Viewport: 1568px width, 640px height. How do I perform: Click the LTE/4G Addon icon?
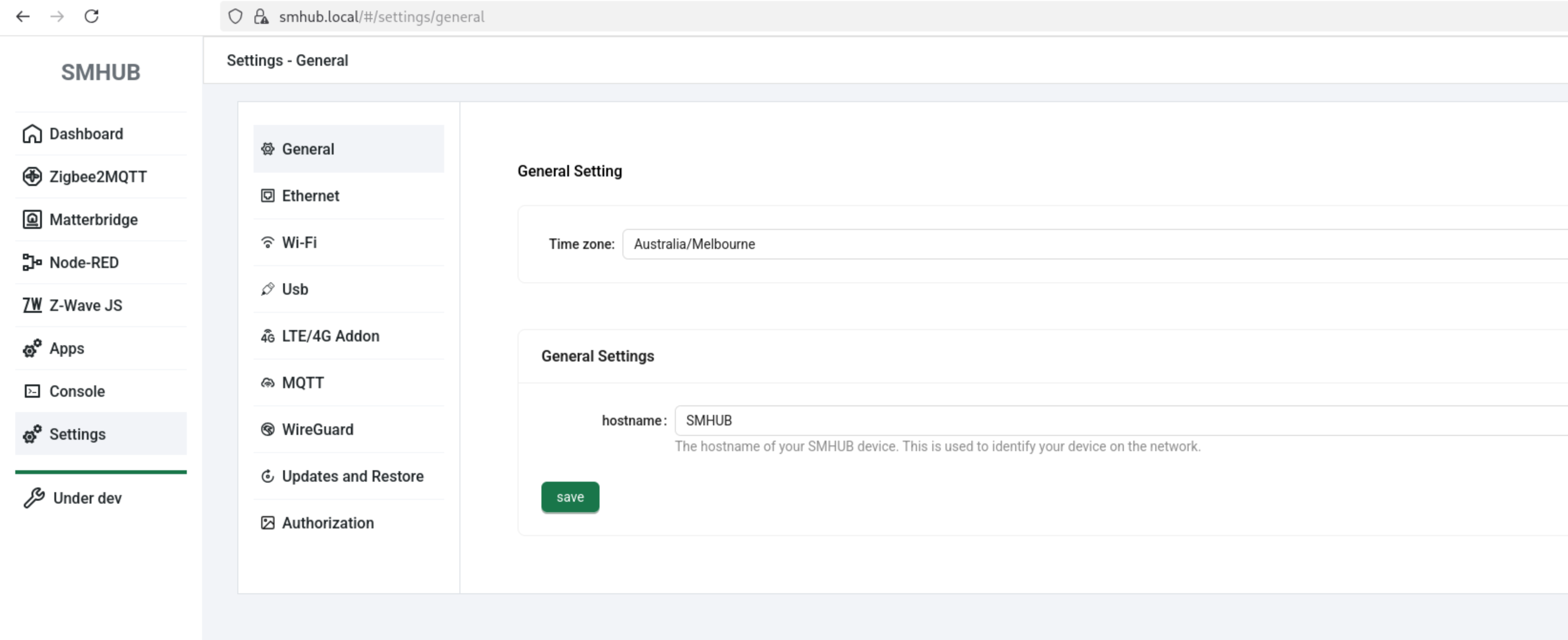(267, 336)
